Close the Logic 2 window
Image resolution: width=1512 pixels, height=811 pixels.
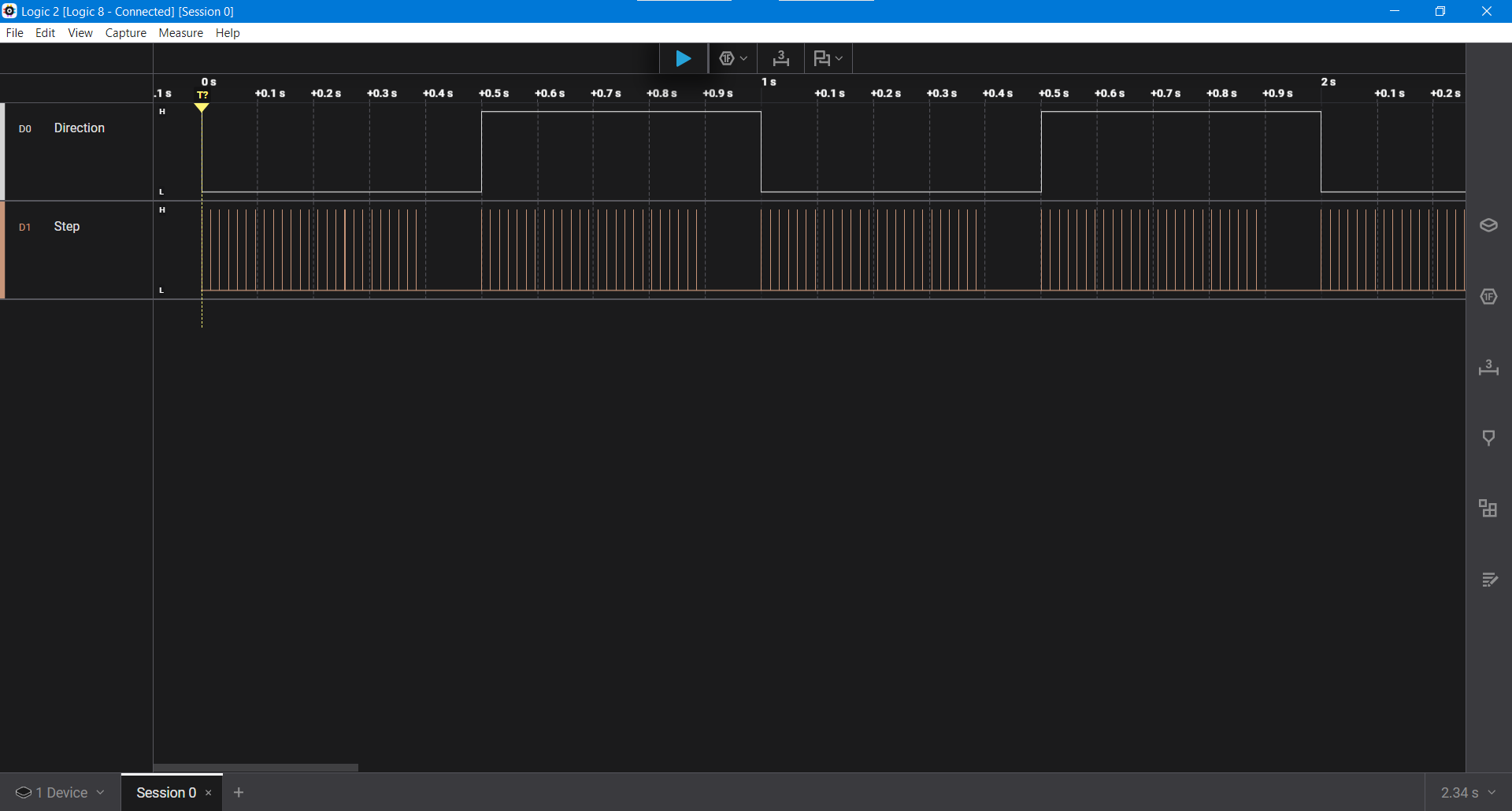(x=1487, y=11)
